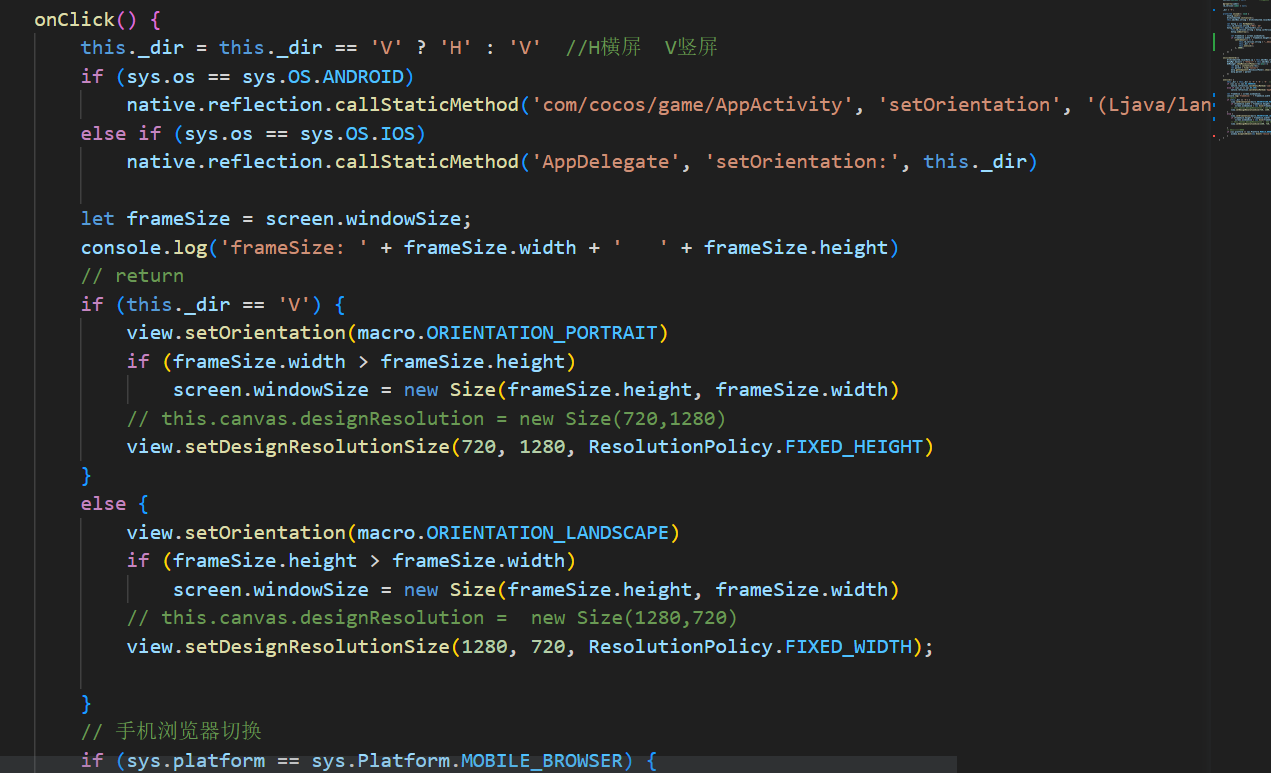The image size is (1271, 773).
Task: Click the H横屏 V竖屏 comment
Action: [x=642, y=47]
